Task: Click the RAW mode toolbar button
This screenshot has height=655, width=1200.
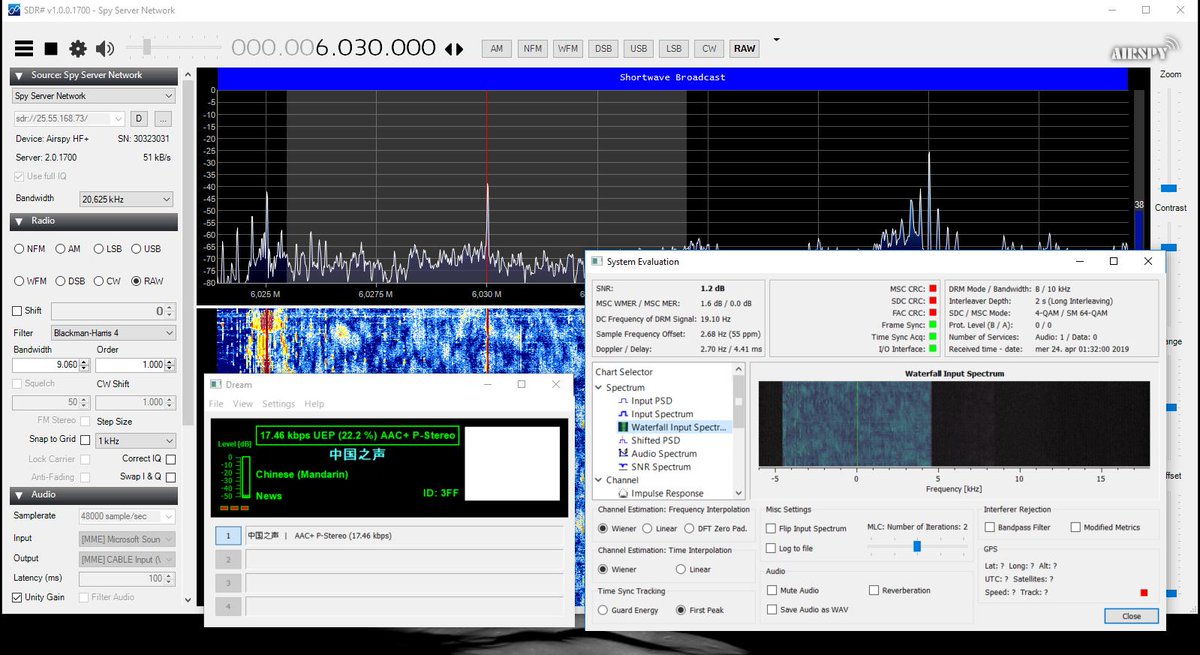Action: tap(744, 48)
